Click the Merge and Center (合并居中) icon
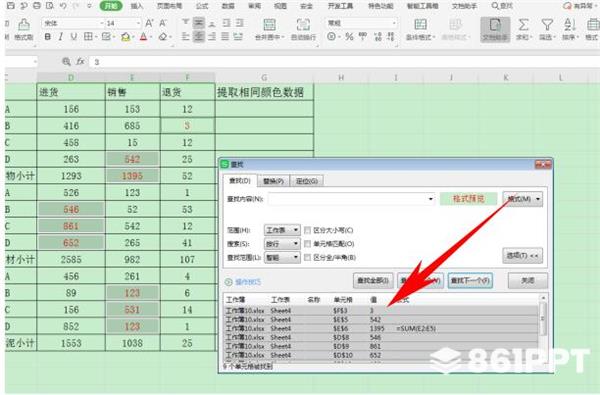Screen dimensions: 600x395 (269, 29)
